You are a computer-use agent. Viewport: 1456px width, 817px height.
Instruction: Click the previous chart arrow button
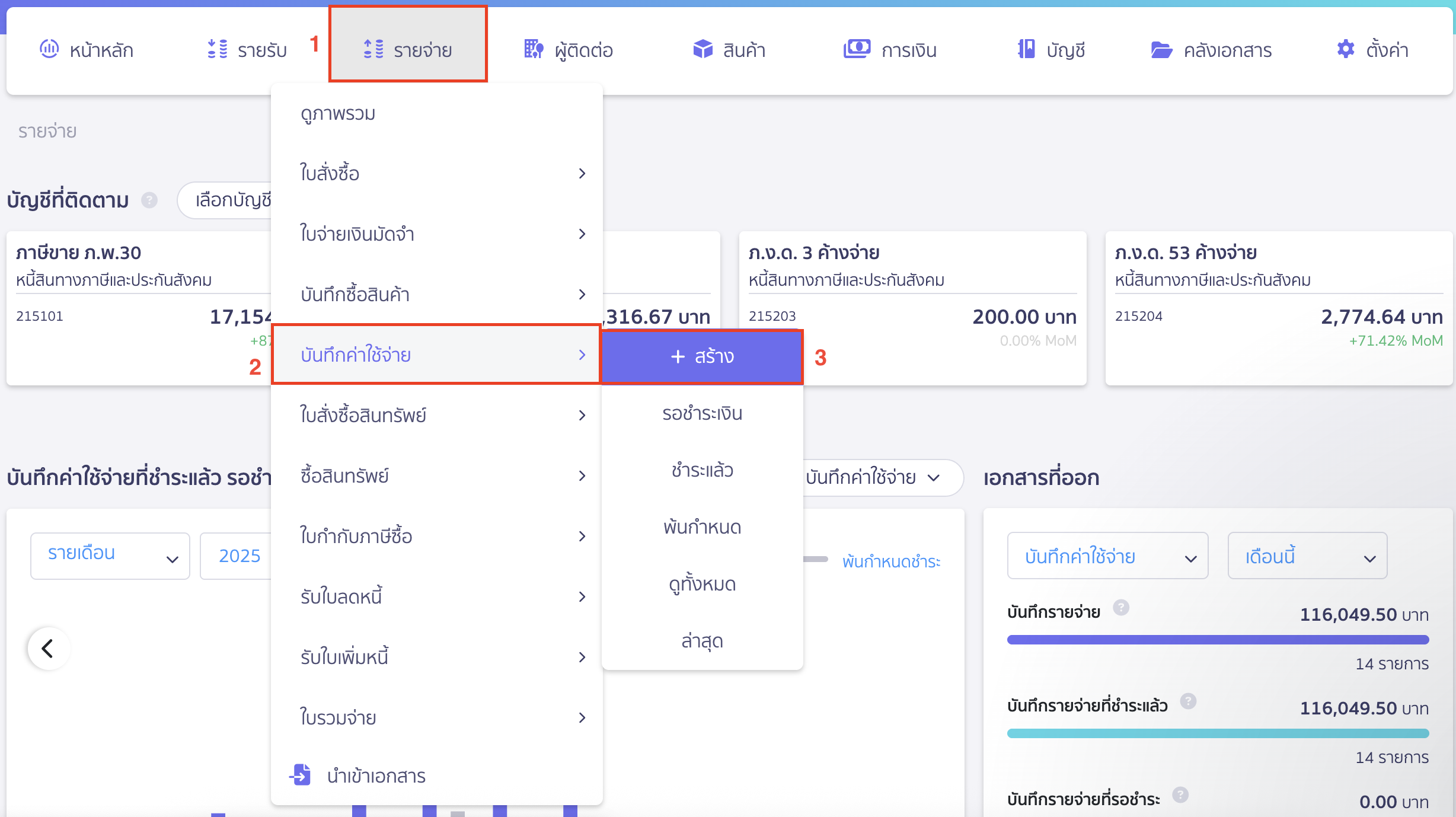pos(49,648)
